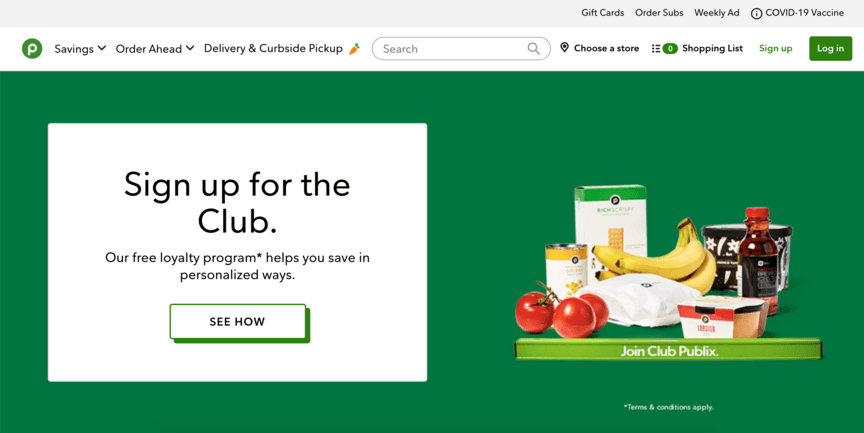Open the Weekly Ad link
The image size is (864, 433).
click(716, 13)
